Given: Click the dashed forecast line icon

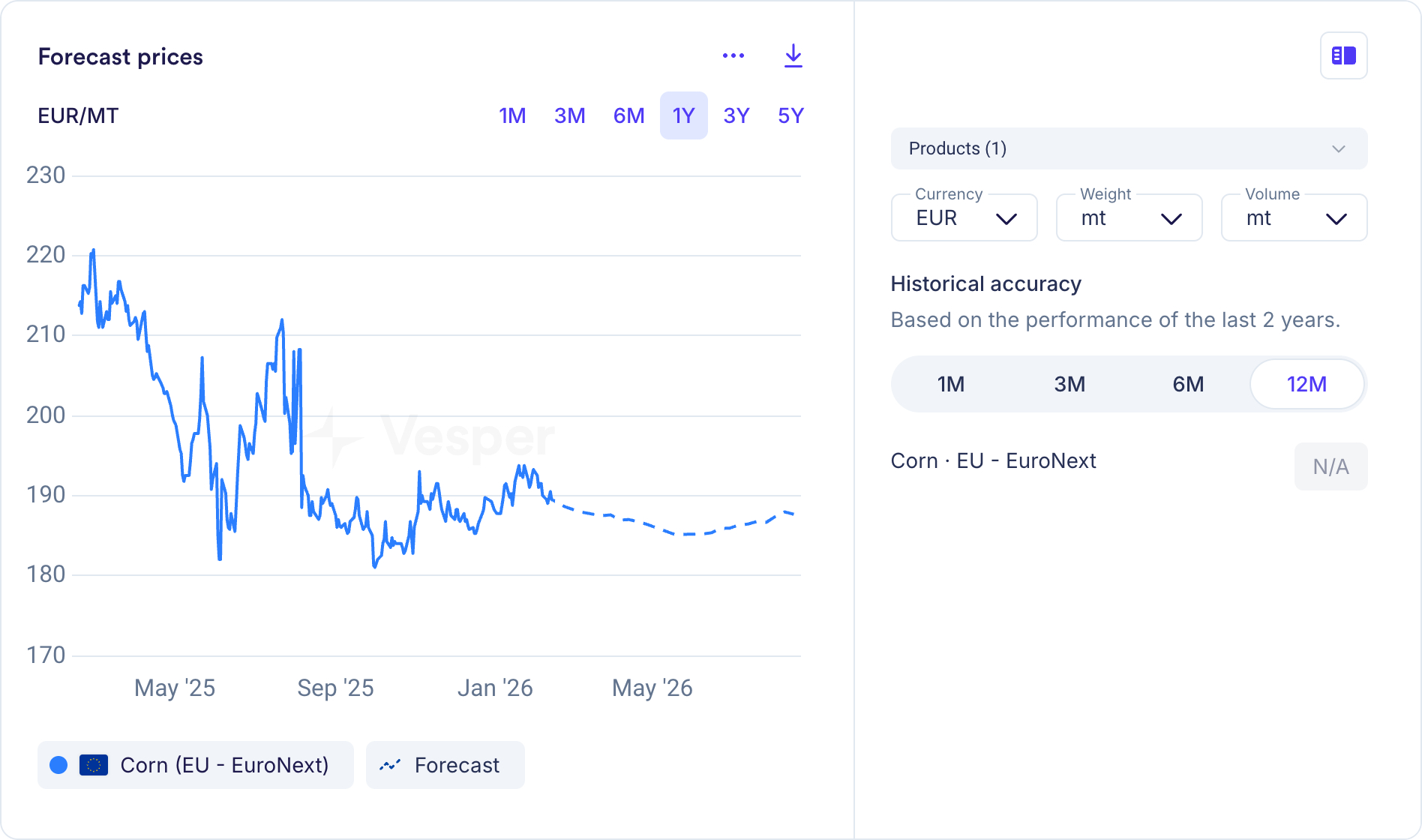Looking at the screenshot, I should pos(390,765).
